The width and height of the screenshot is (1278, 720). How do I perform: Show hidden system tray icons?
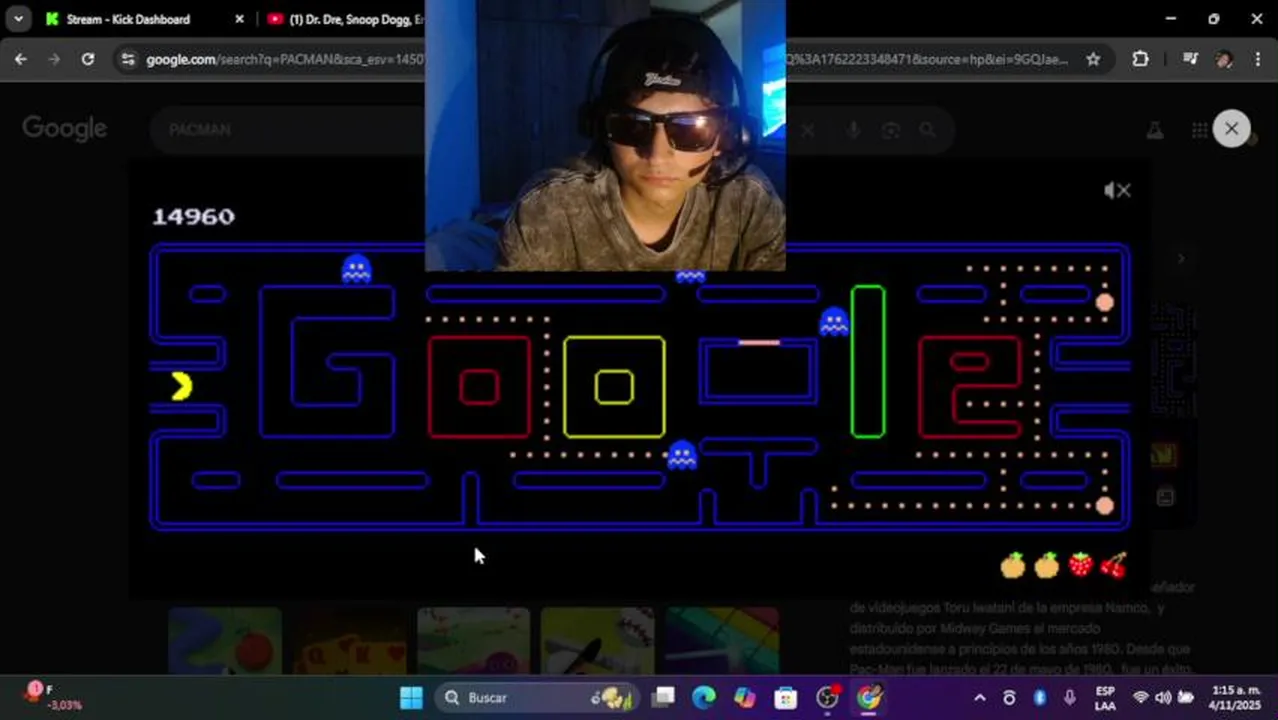(x=980, y=698)
